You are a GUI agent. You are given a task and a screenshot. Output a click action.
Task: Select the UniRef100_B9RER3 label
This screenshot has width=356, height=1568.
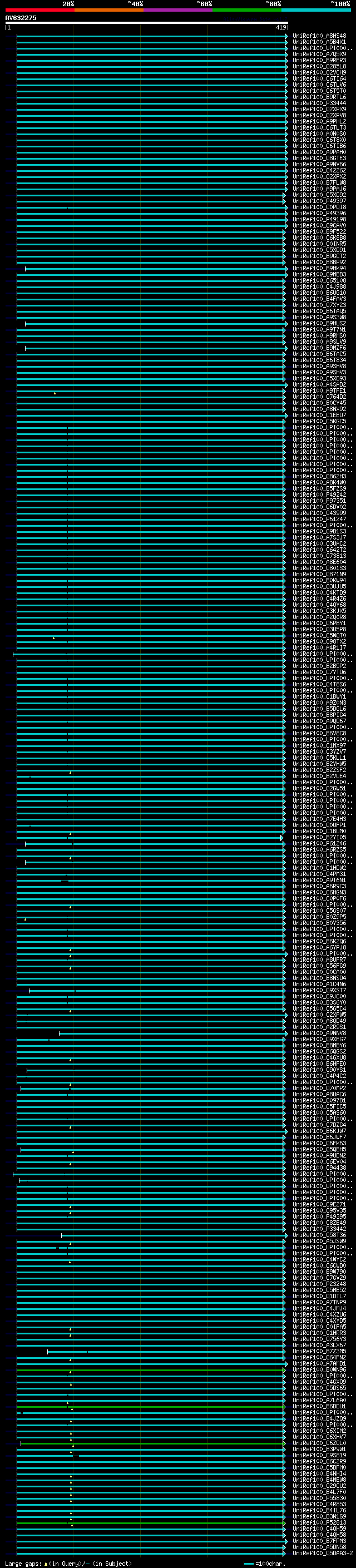319,60
